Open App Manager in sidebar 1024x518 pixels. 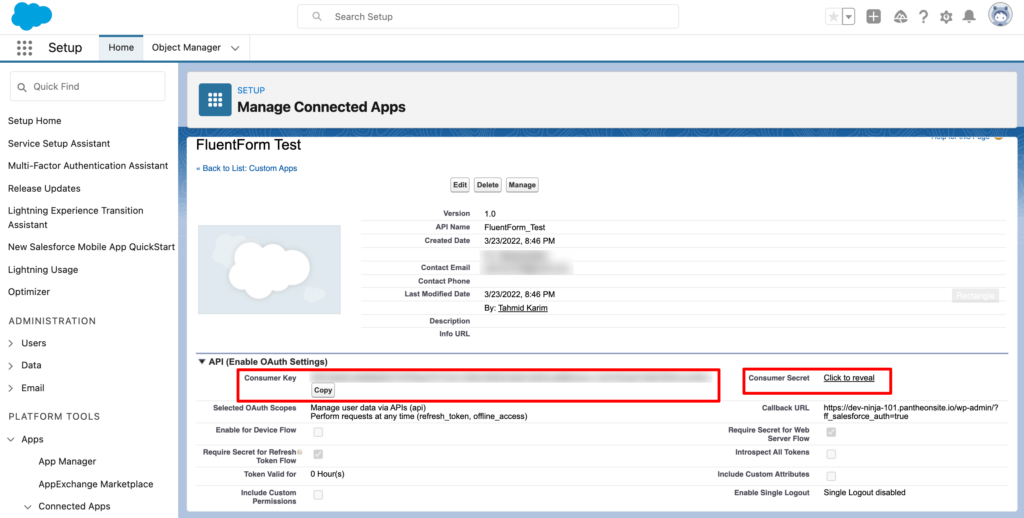[x=67, y=461]
